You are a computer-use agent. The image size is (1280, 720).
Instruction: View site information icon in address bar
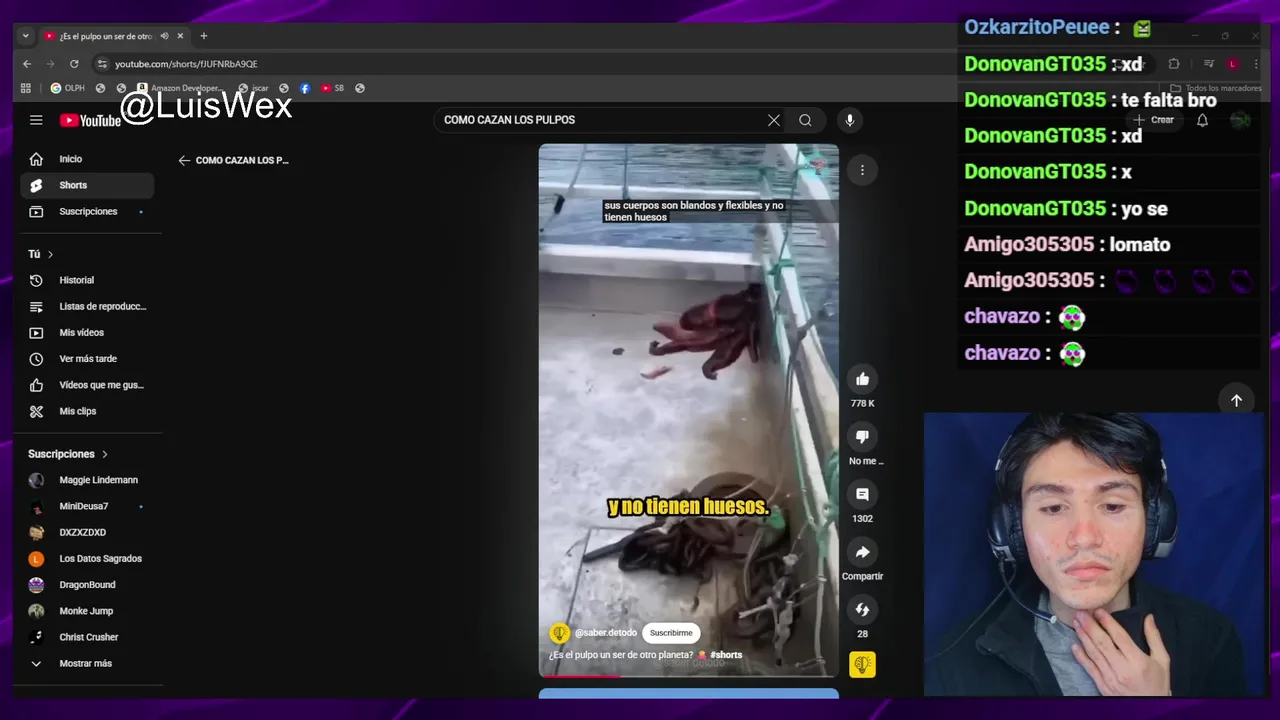click(x=101, y=64)
